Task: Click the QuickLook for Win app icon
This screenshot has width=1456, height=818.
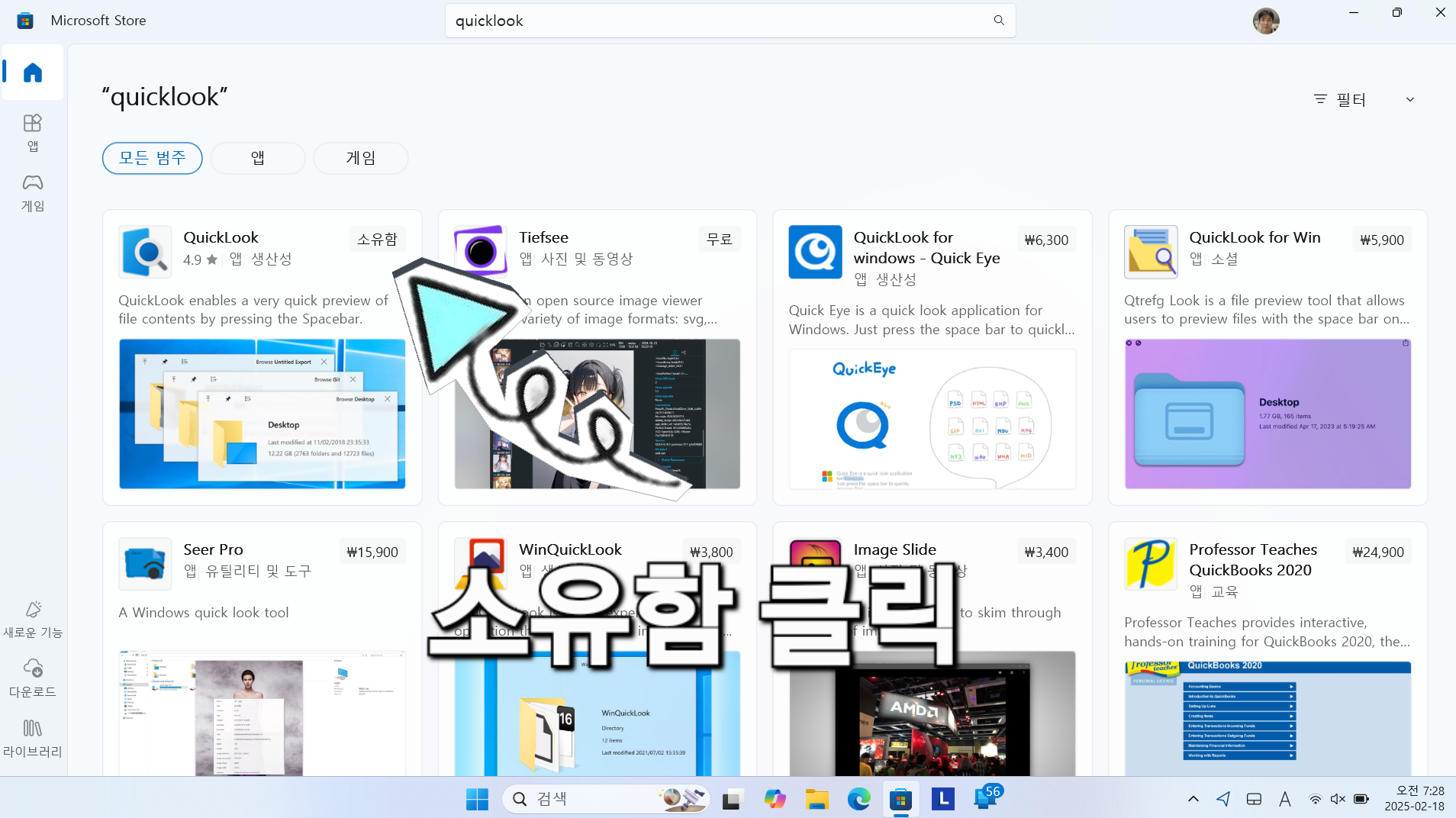Action: (1151, 251)
